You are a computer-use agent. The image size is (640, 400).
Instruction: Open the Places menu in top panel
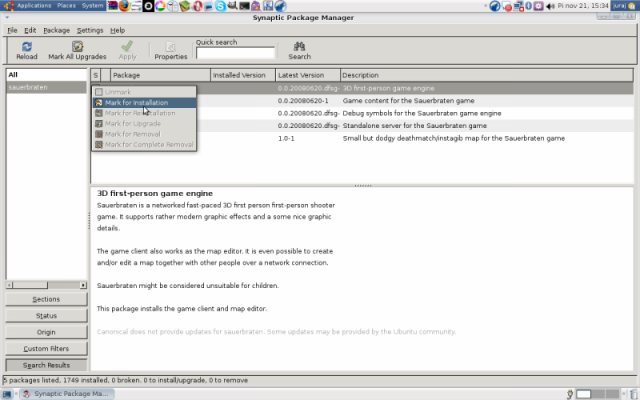(x=66, y=6)
